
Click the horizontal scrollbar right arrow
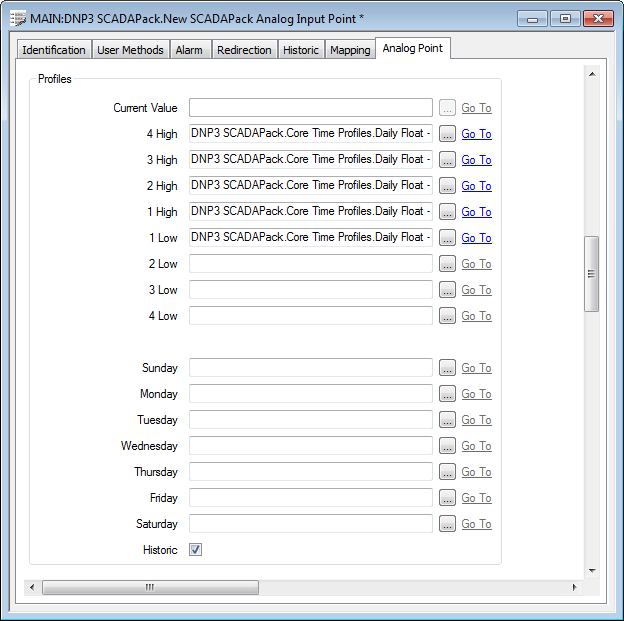click(574, 587)
